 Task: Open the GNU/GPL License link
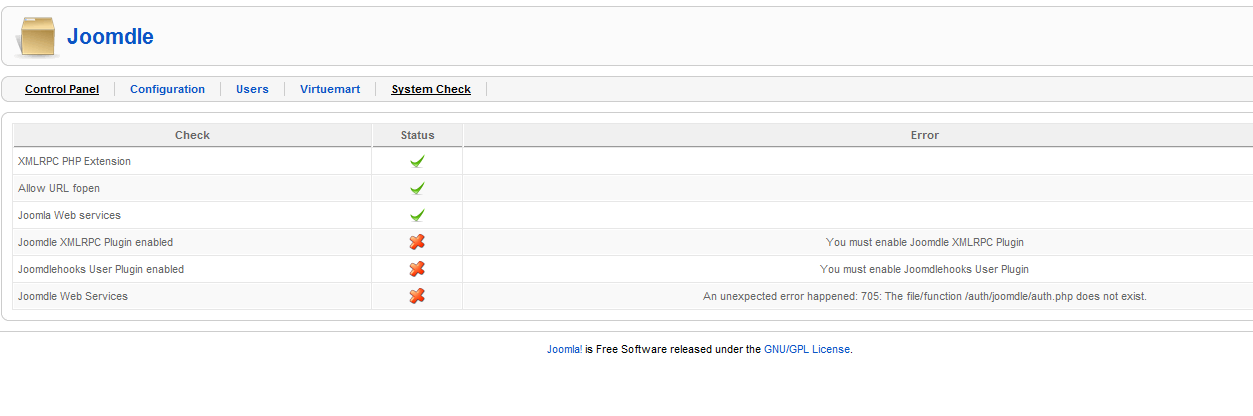click(807, 349)
